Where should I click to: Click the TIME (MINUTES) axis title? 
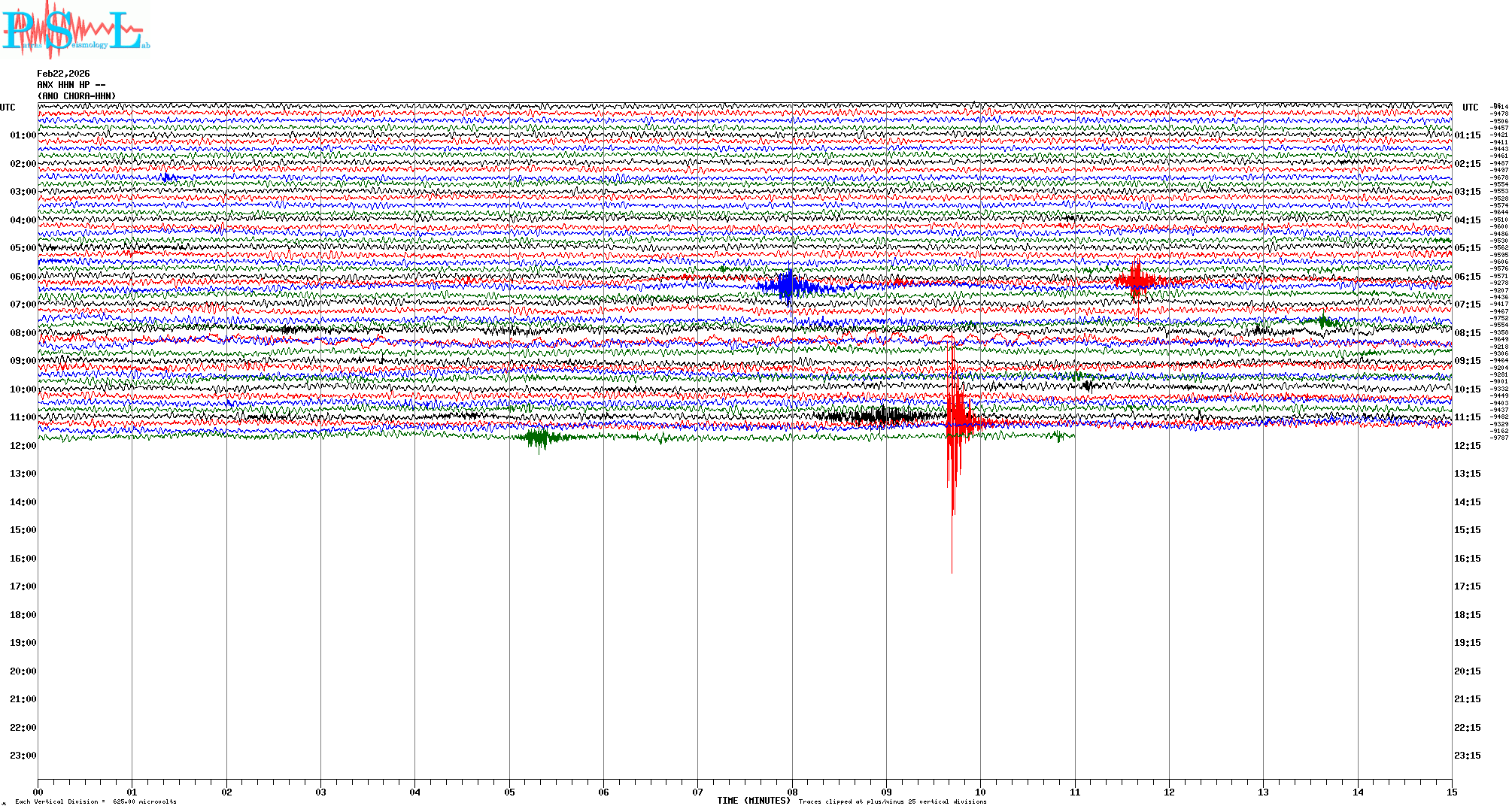point(754,801)
